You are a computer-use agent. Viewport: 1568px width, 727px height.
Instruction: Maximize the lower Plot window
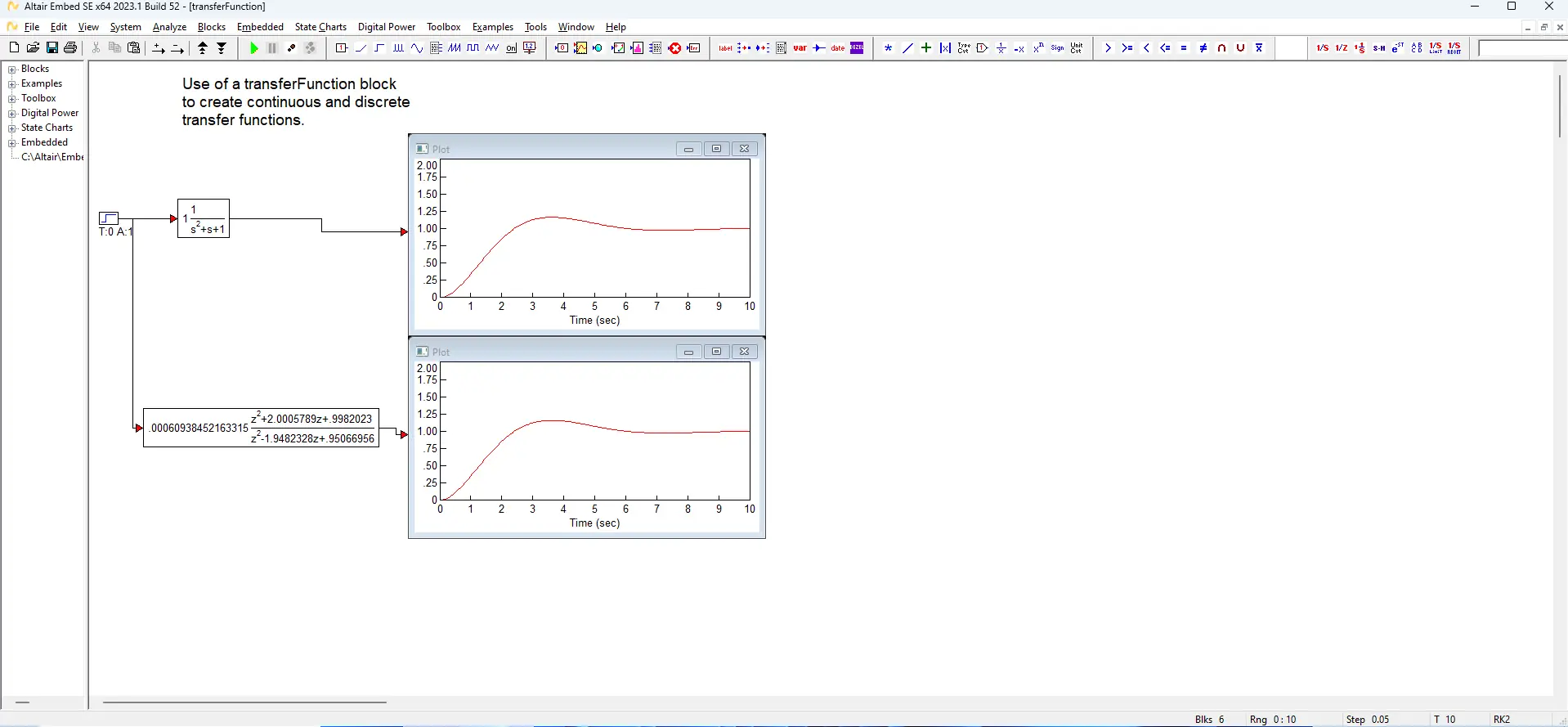(716, 352)
